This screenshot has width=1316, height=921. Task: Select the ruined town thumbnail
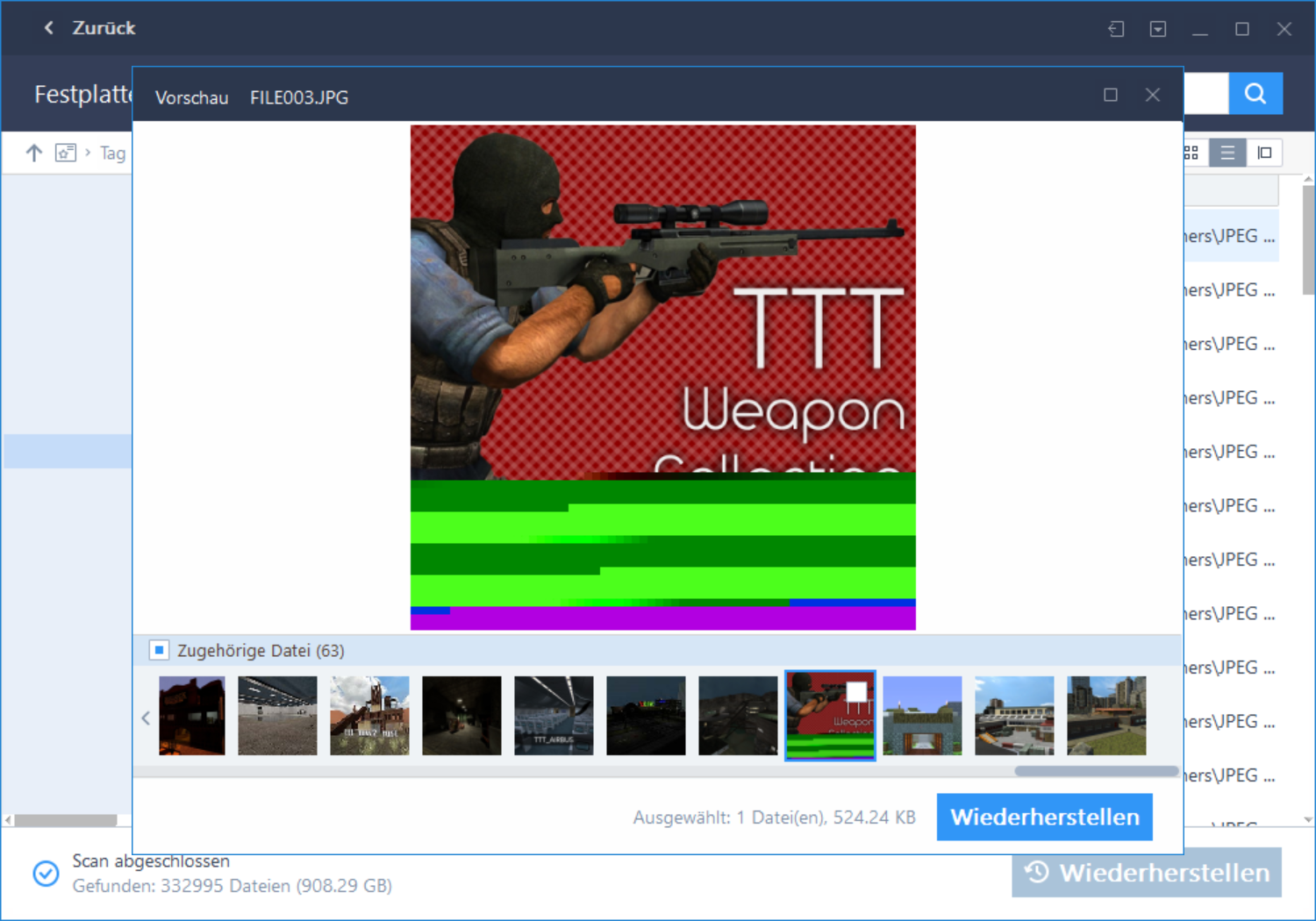tap(1106, 716)
